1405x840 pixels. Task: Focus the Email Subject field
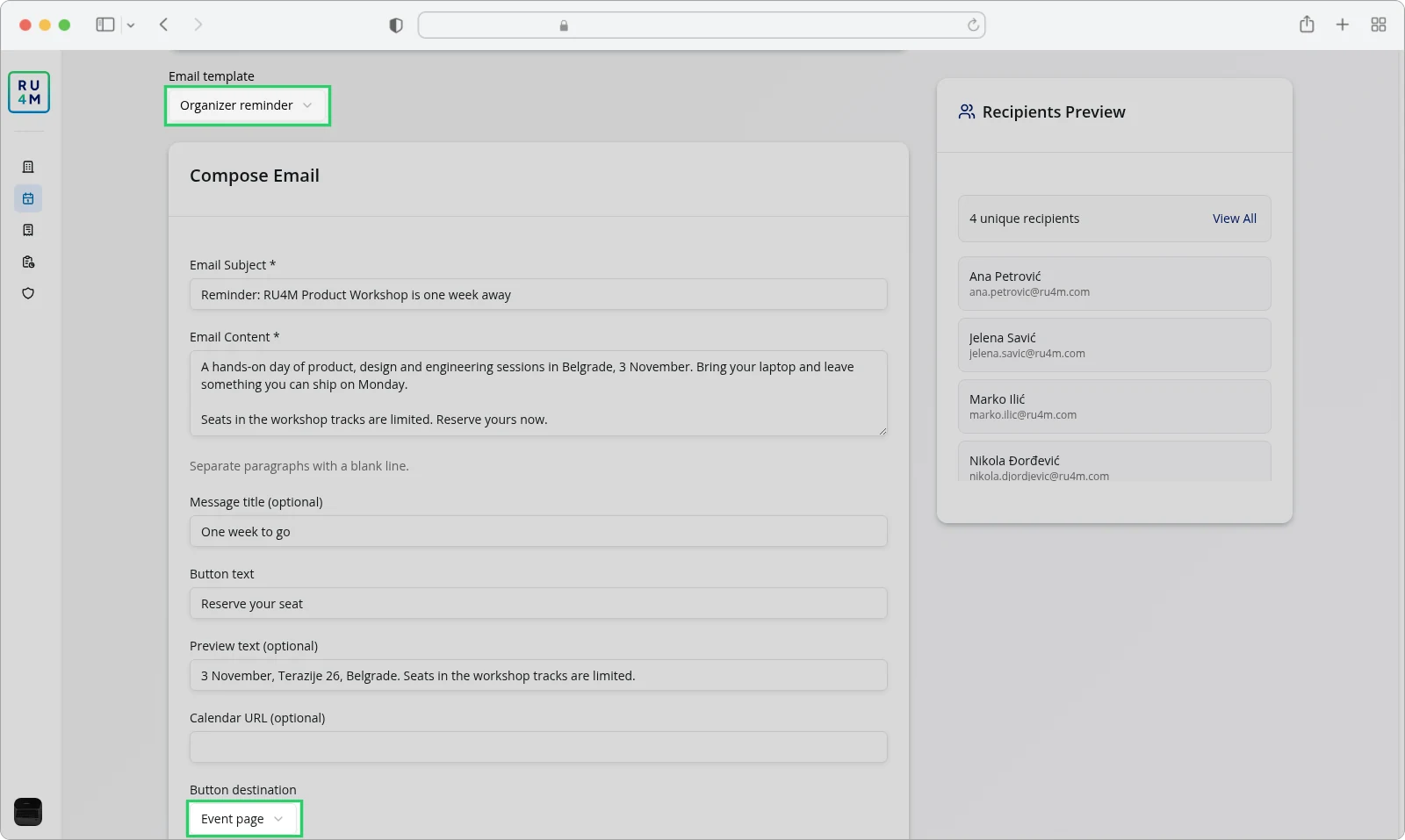coord(538,294)
